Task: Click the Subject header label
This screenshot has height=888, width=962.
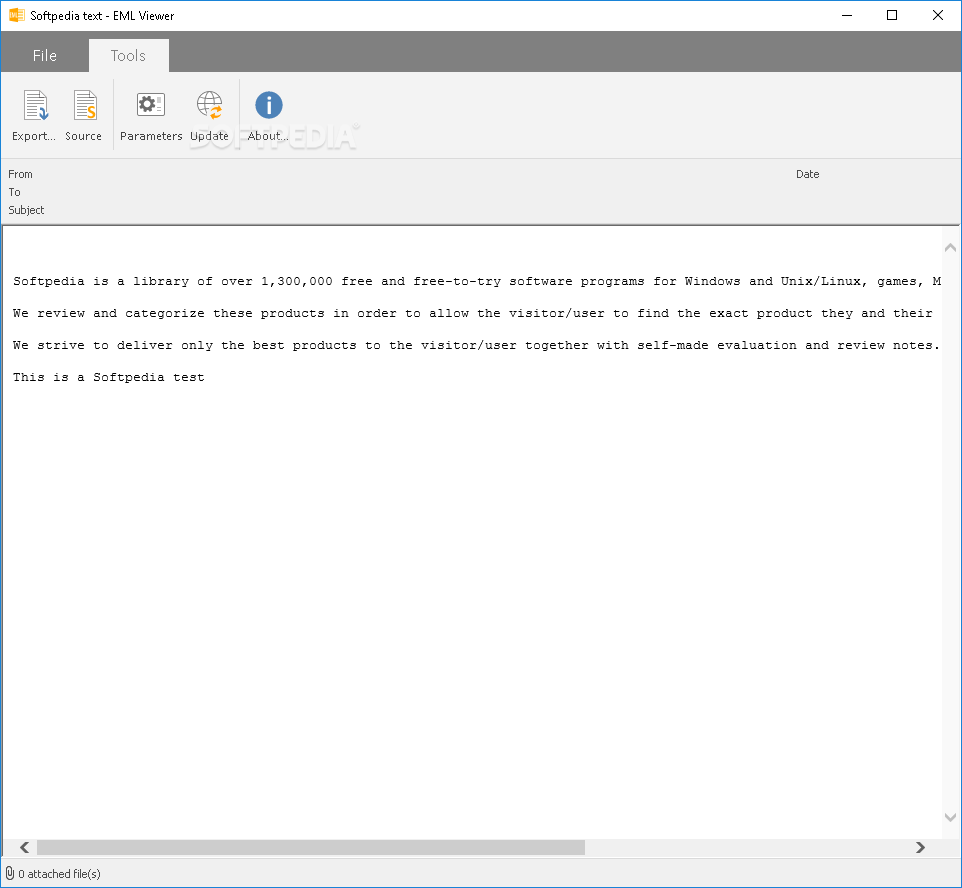Action: tap(26, 210)
